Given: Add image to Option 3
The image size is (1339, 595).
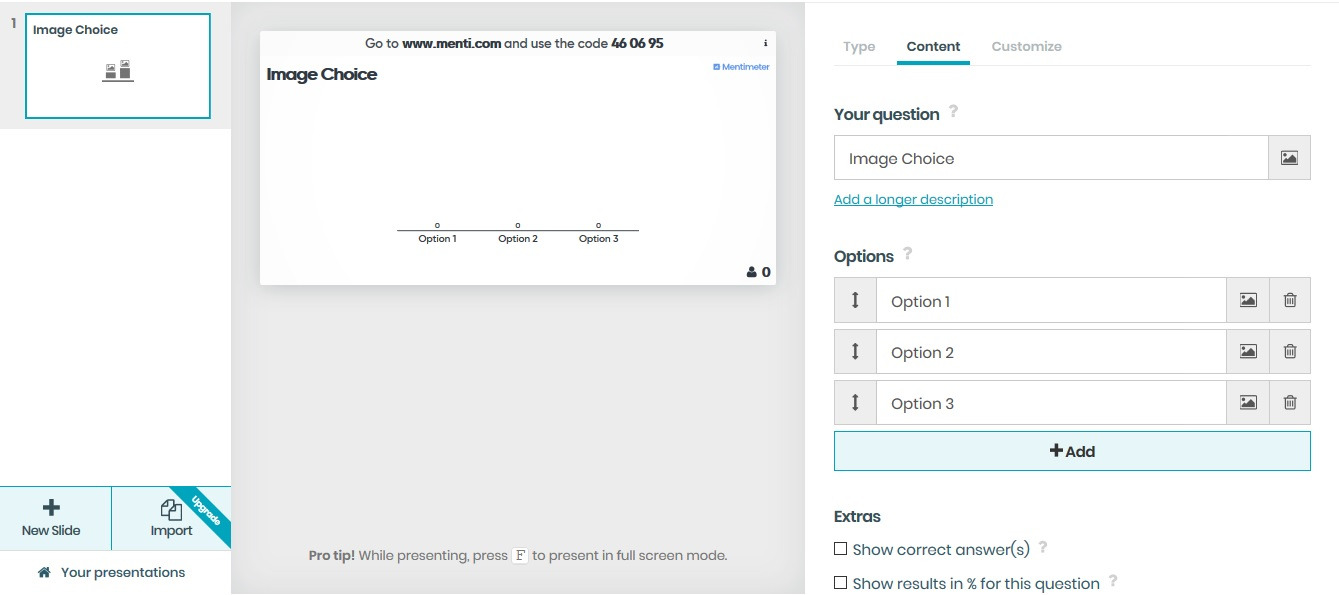Looking at the screenshot, I should [1248, 402].
